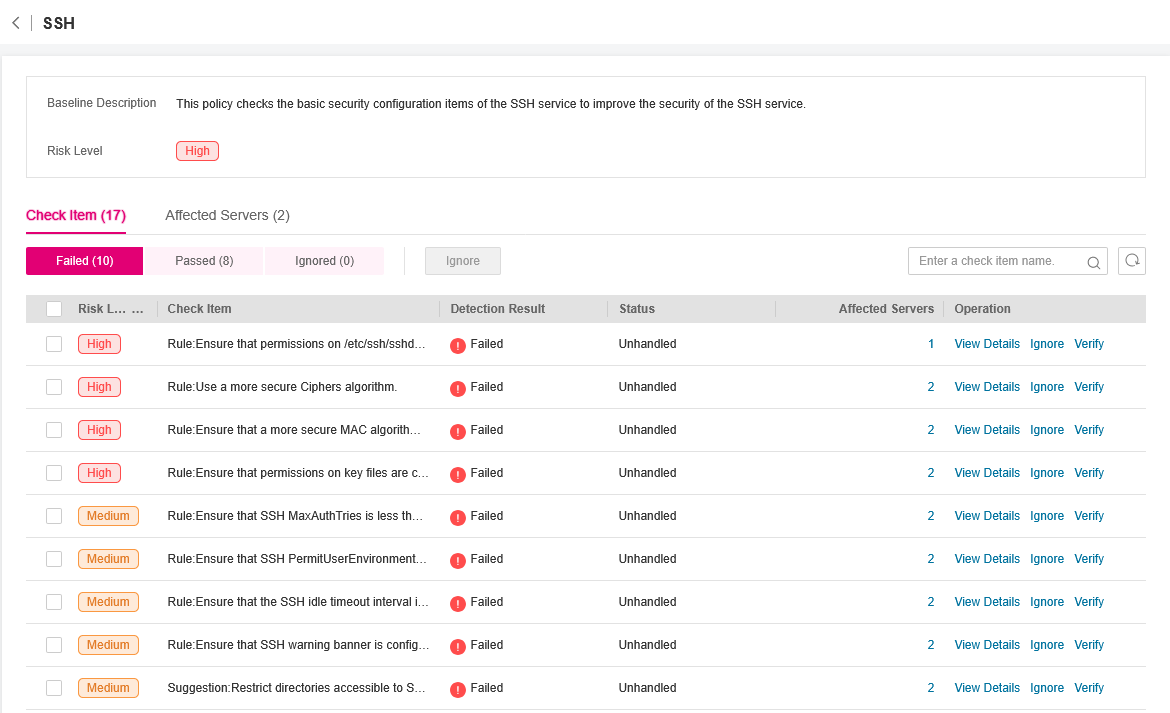Verify the key files permissions rule
This screenshot has height=713, width=1170.
pos(1088,473)
